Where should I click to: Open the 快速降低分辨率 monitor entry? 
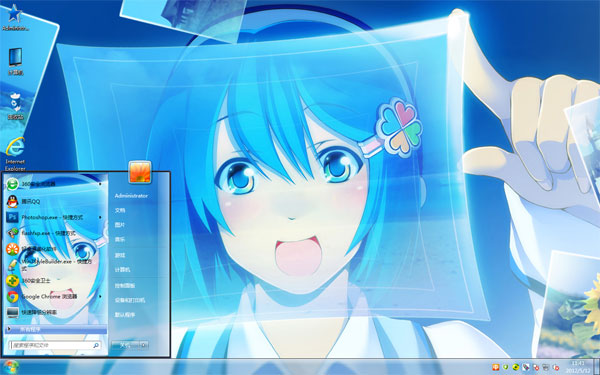[x=55, y=312]
